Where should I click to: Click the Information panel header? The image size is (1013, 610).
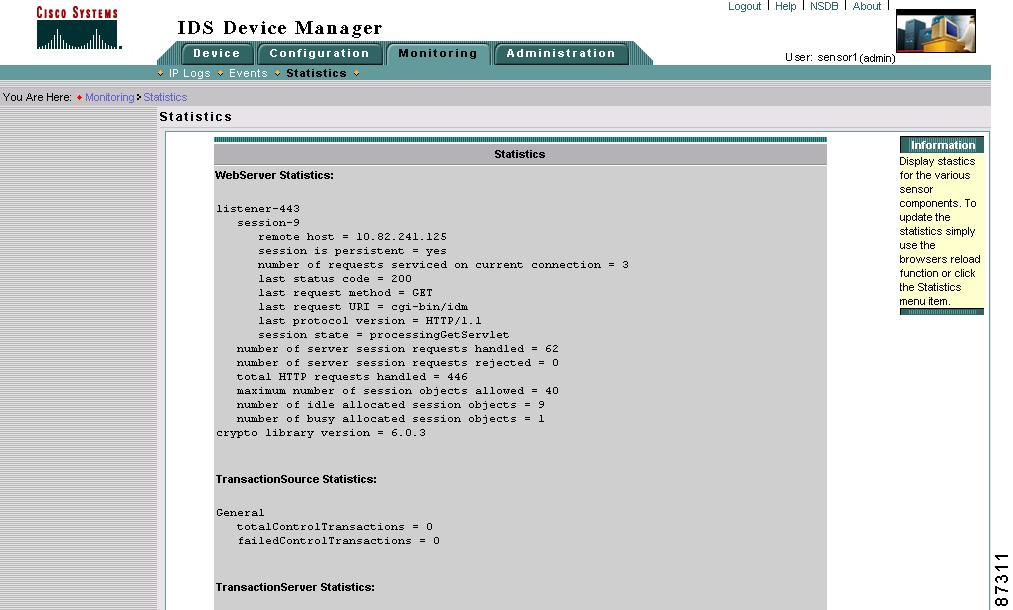point(941,145)
